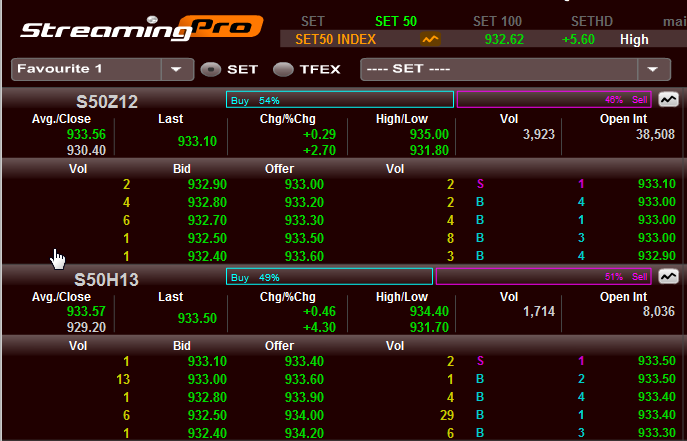The height and width of the screenshot is (441, 687).
Task: Click S50Z12 average price 933.56
Action: tap(86, 134)
